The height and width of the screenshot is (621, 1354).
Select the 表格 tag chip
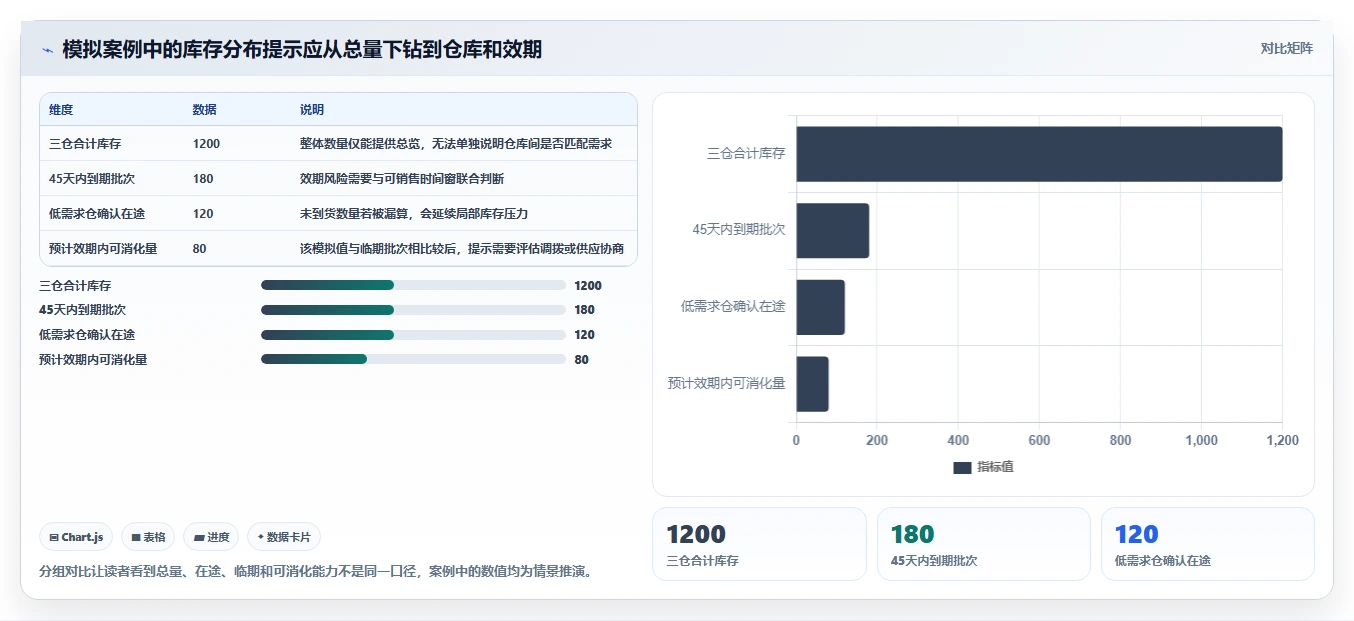(x=148, y=537)
